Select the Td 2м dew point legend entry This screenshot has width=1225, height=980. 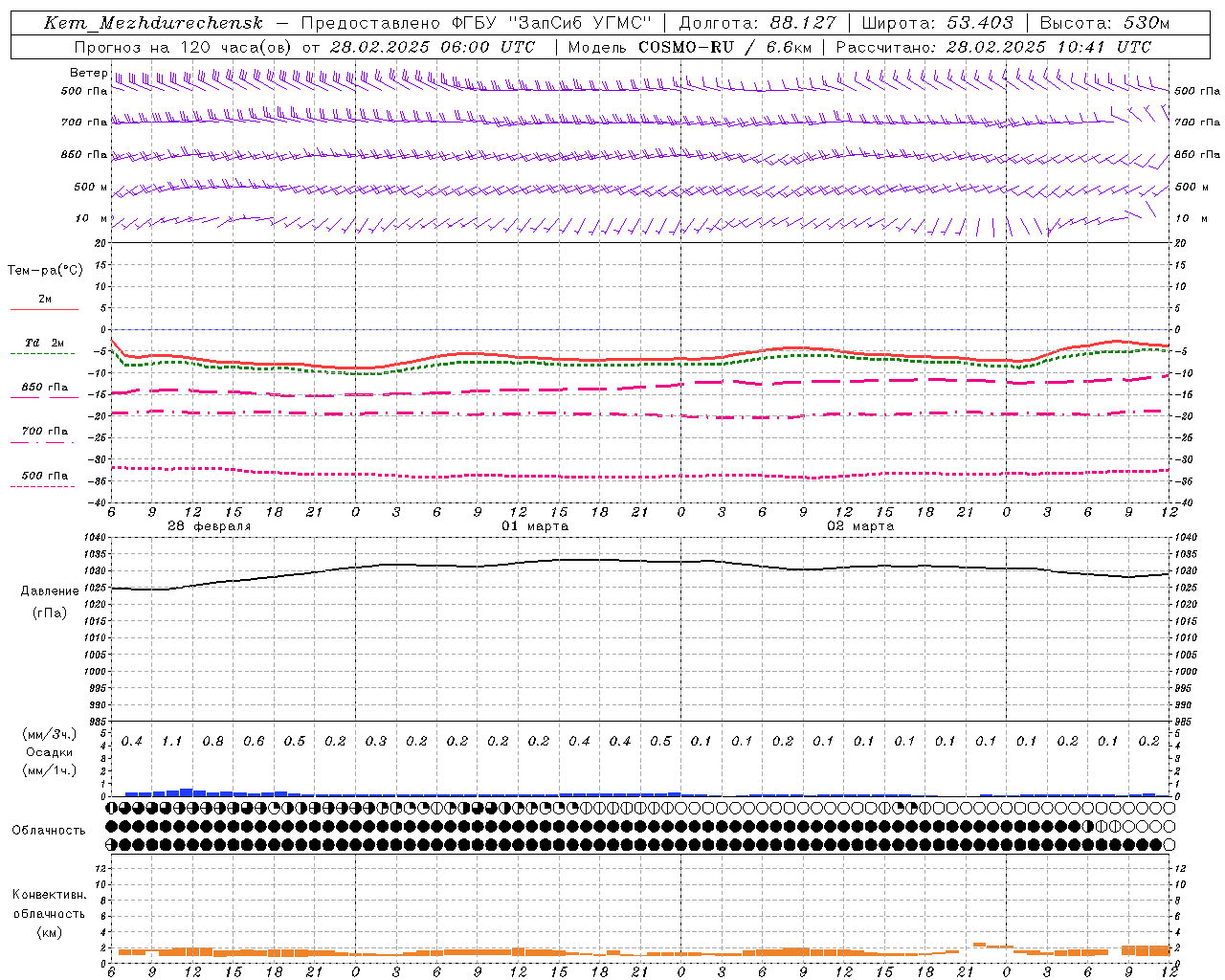pos(45,343)
